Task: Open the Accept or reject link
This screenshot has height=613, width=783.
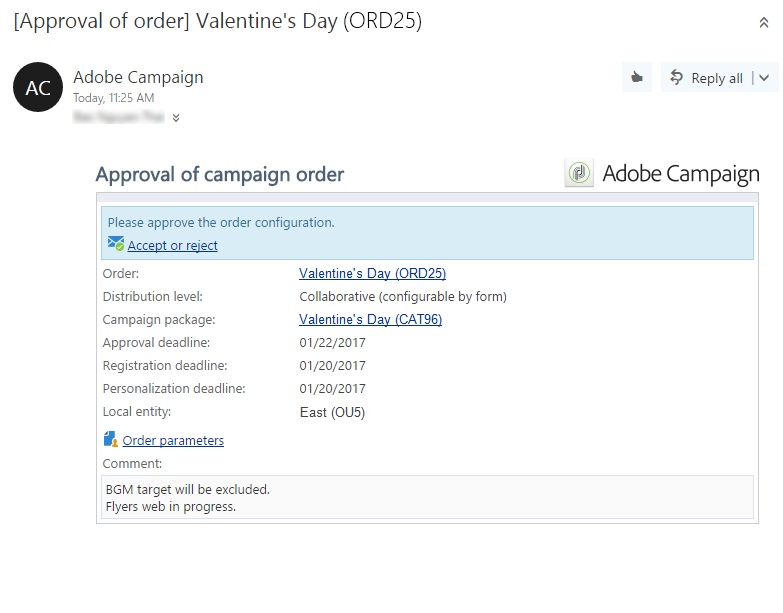Action: (x=172, y=246)
